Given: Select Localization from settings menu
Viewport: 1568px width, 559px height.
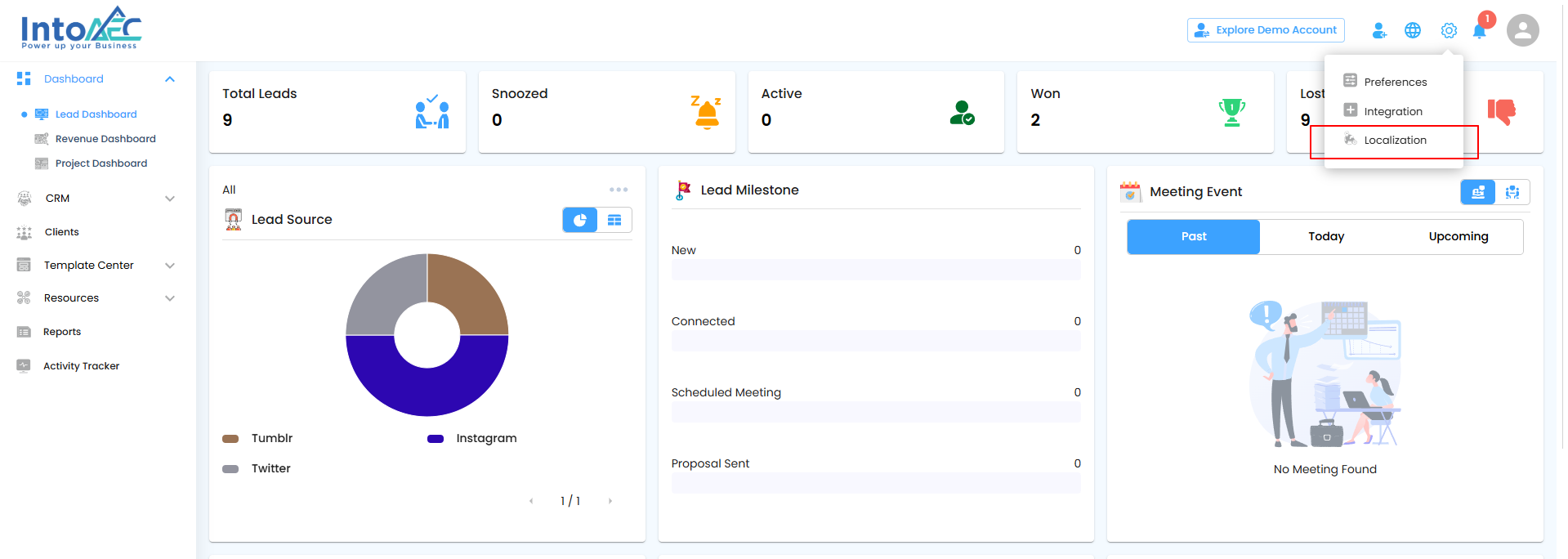Looking at the screenshot, I should tap(1394, 141).
